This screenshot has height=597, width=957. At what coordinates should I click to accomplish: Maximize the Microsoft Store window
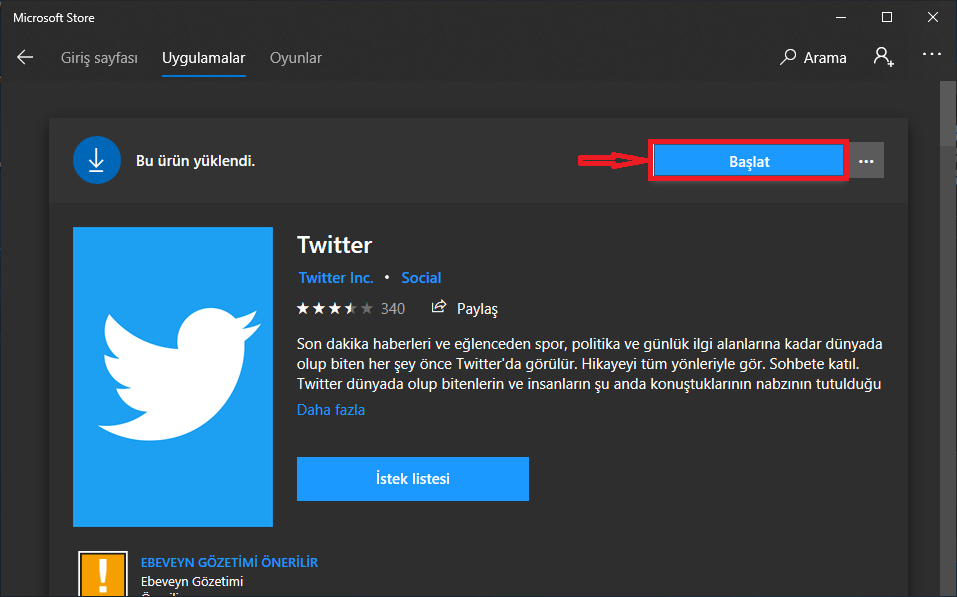tap(887, 17)
